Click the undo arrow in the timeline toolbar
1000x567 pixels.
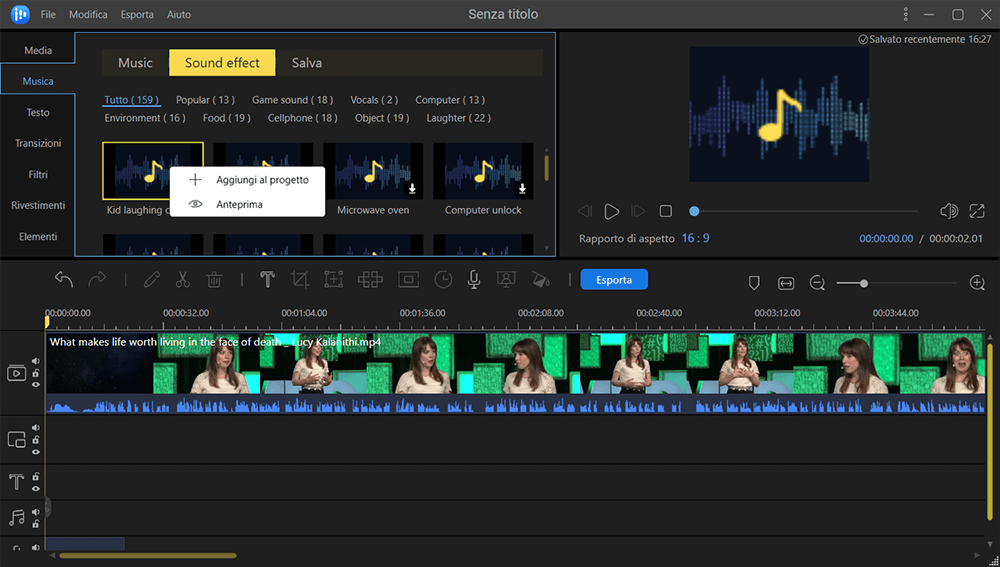pyautogui.click(x=64, y=280)
